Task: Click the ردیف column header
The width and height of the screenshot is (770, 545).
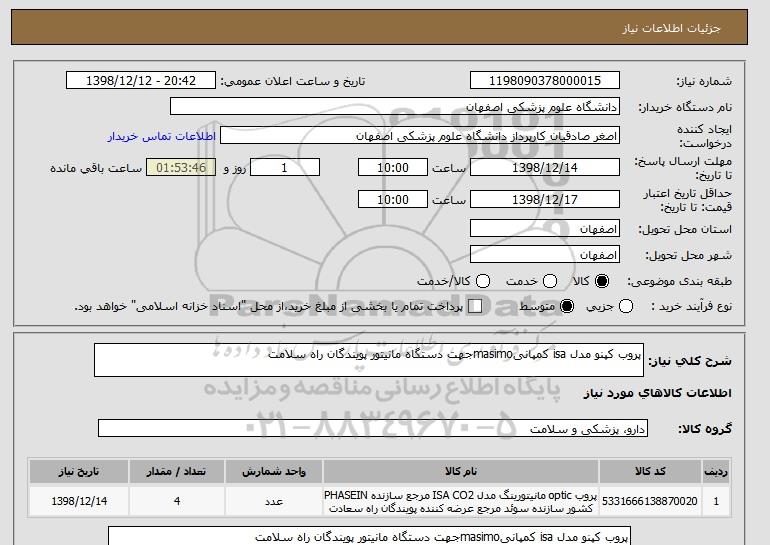Action: [716, 471]
